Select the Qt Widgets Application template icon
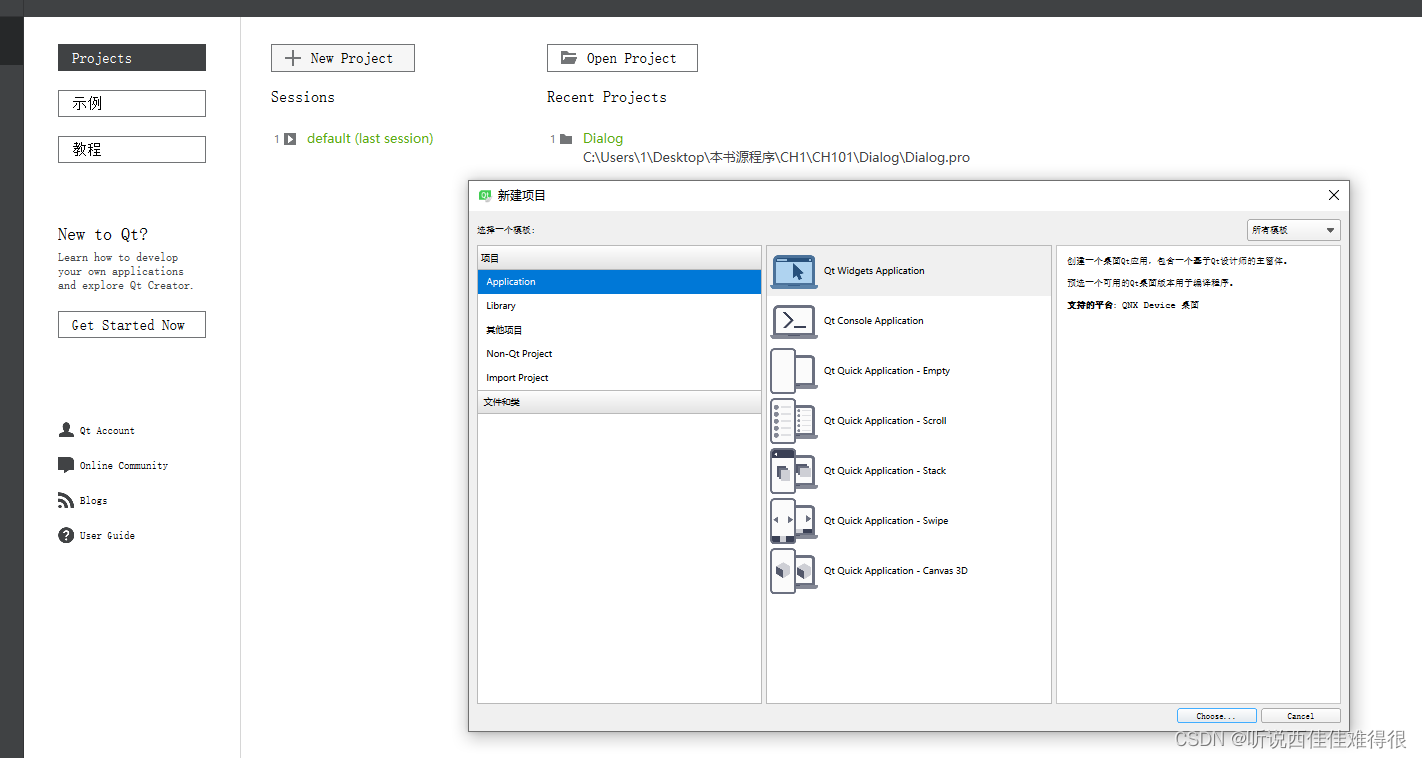 [794, 271]
